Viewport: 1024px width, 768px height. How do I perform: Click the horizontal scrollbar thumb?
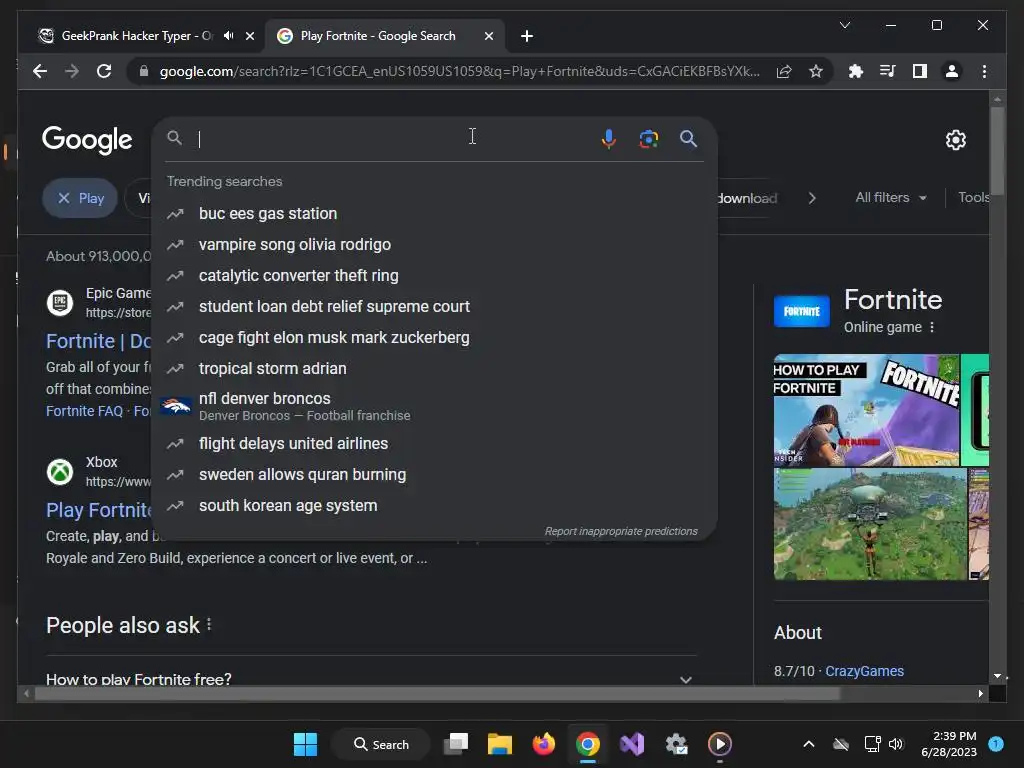(x=437, y=694)
